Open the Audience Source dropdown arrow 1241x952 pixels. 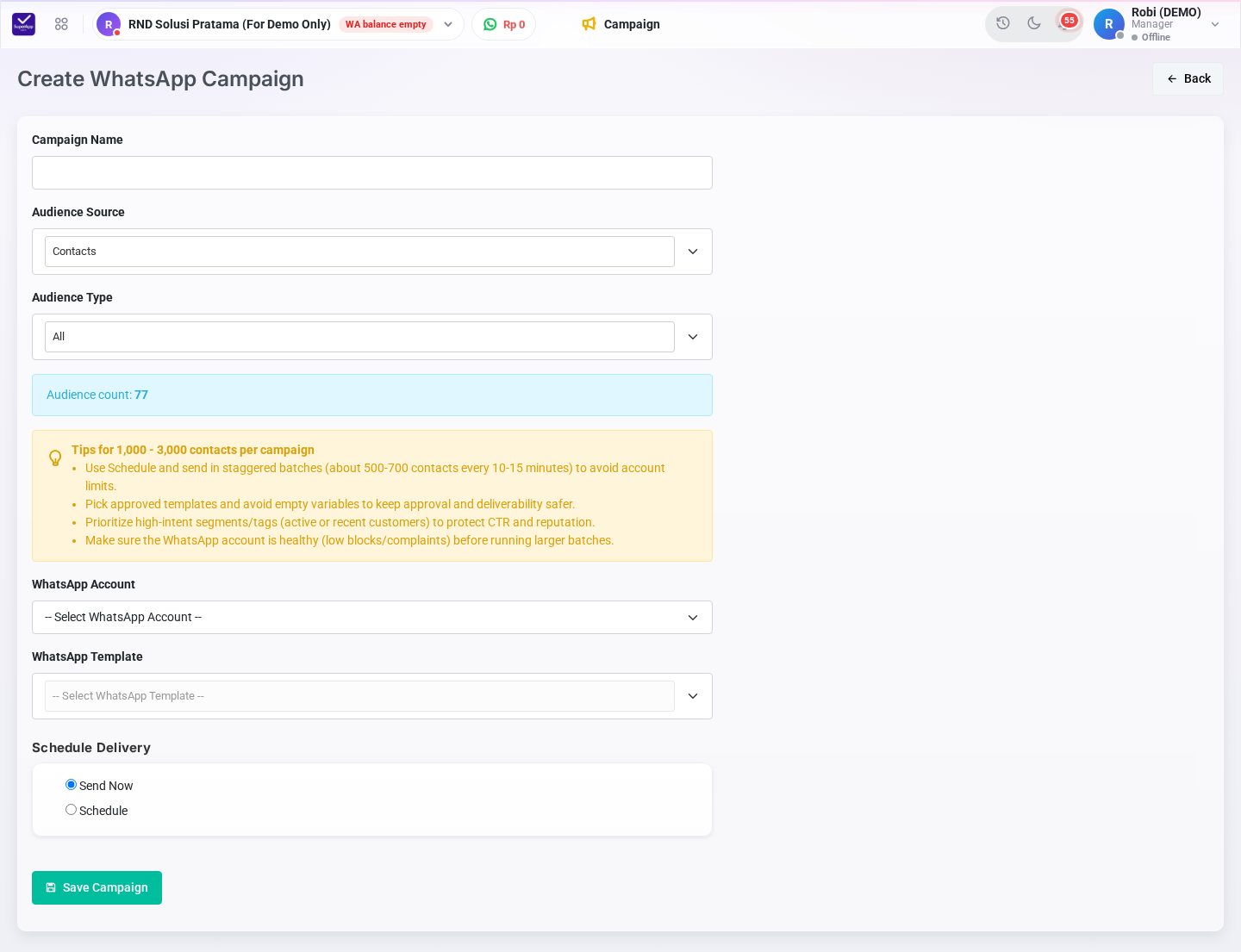tap(693, 252)
